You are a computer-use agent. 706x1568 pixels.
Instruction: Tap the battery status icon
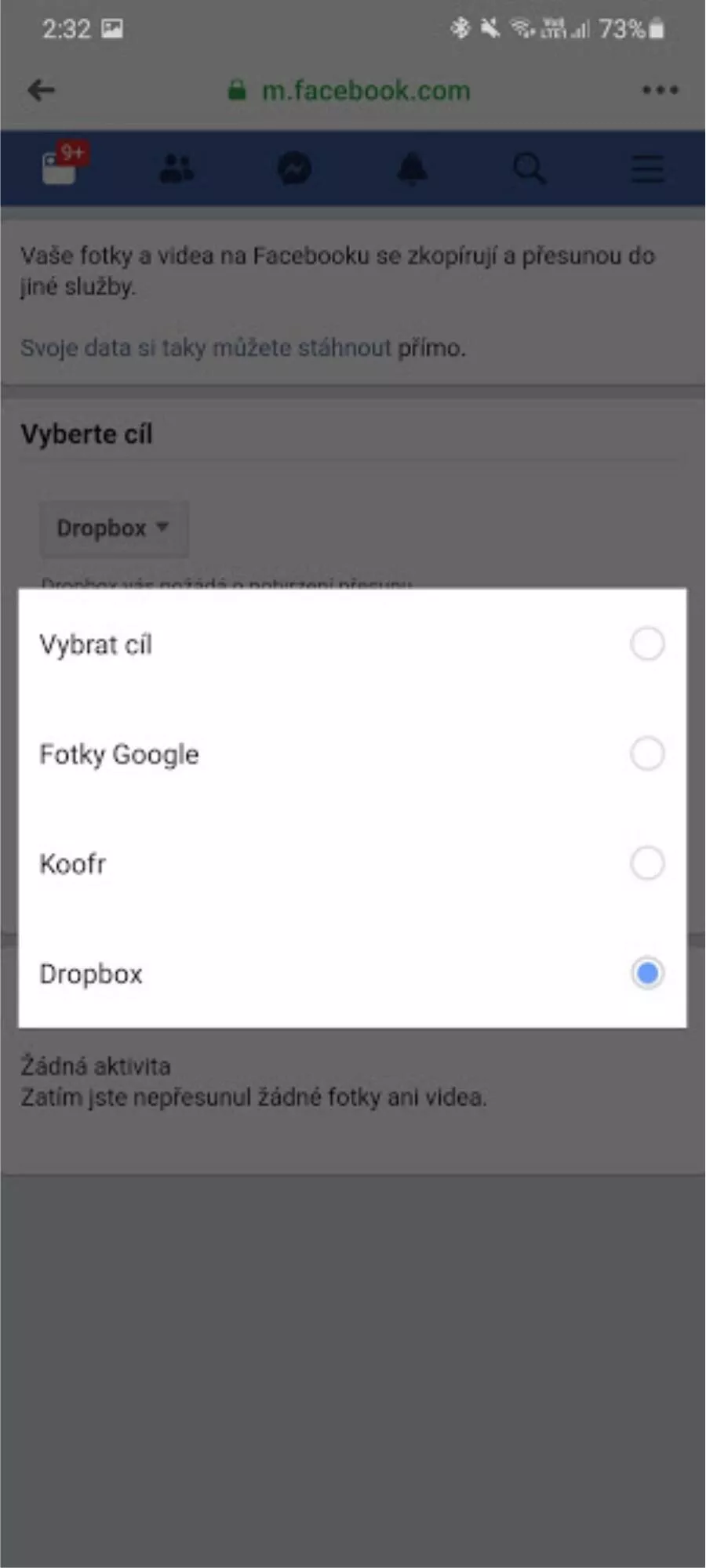tap(657, 29)
